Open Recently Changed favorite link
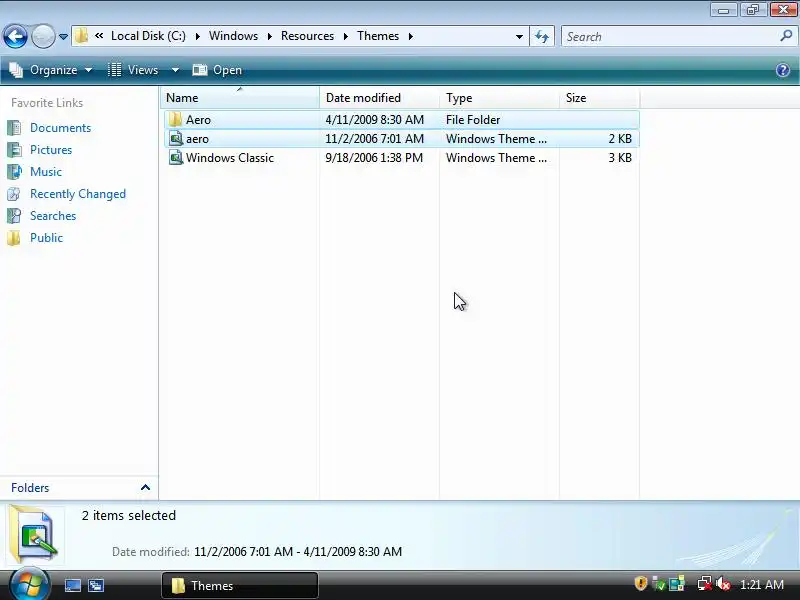The image size is (800, 600). (x=78, y=194)
